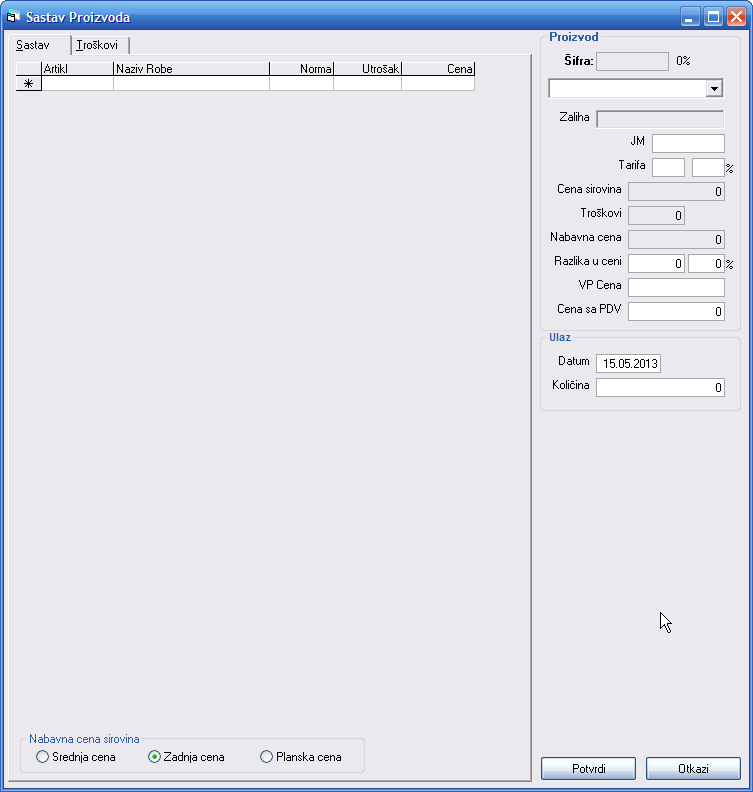Image resolution: width=753 pixels, height=792 pixels.
Task: Click the Utrošak column header
Action: click(x=367, y=69)
